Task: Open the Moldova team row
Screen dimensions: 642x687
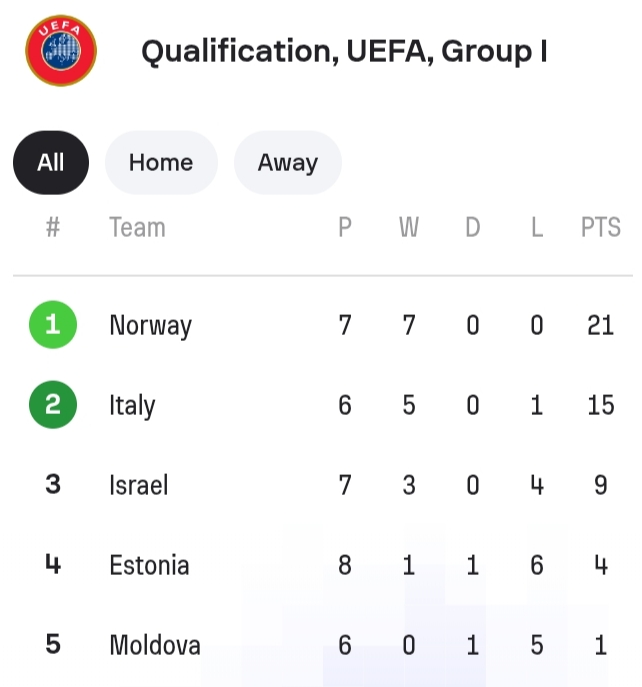Action: coord(155,645)
